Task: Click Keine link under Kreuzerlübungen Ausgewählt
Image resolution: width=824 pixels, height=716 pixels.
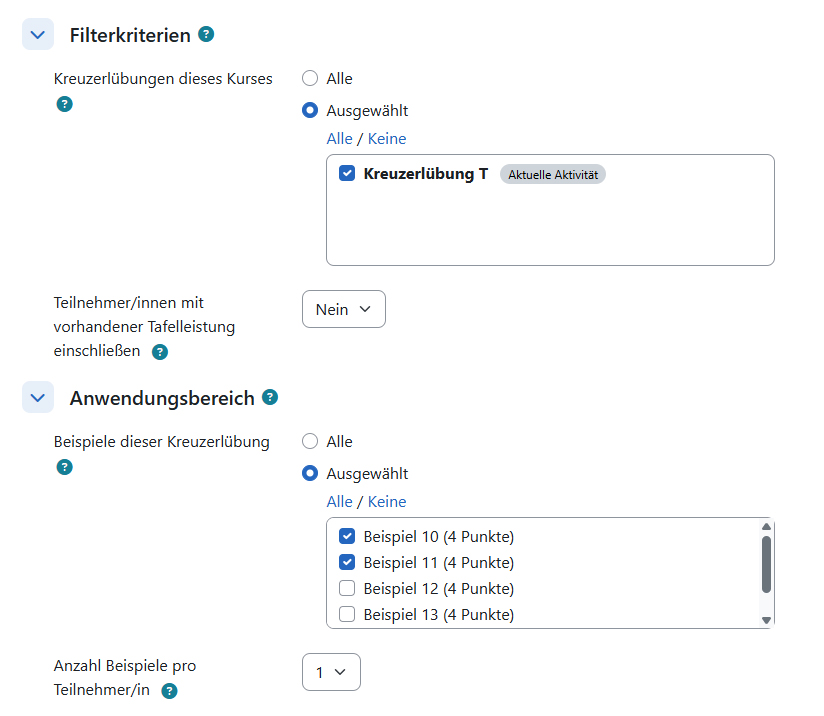Action: point(387,139)
